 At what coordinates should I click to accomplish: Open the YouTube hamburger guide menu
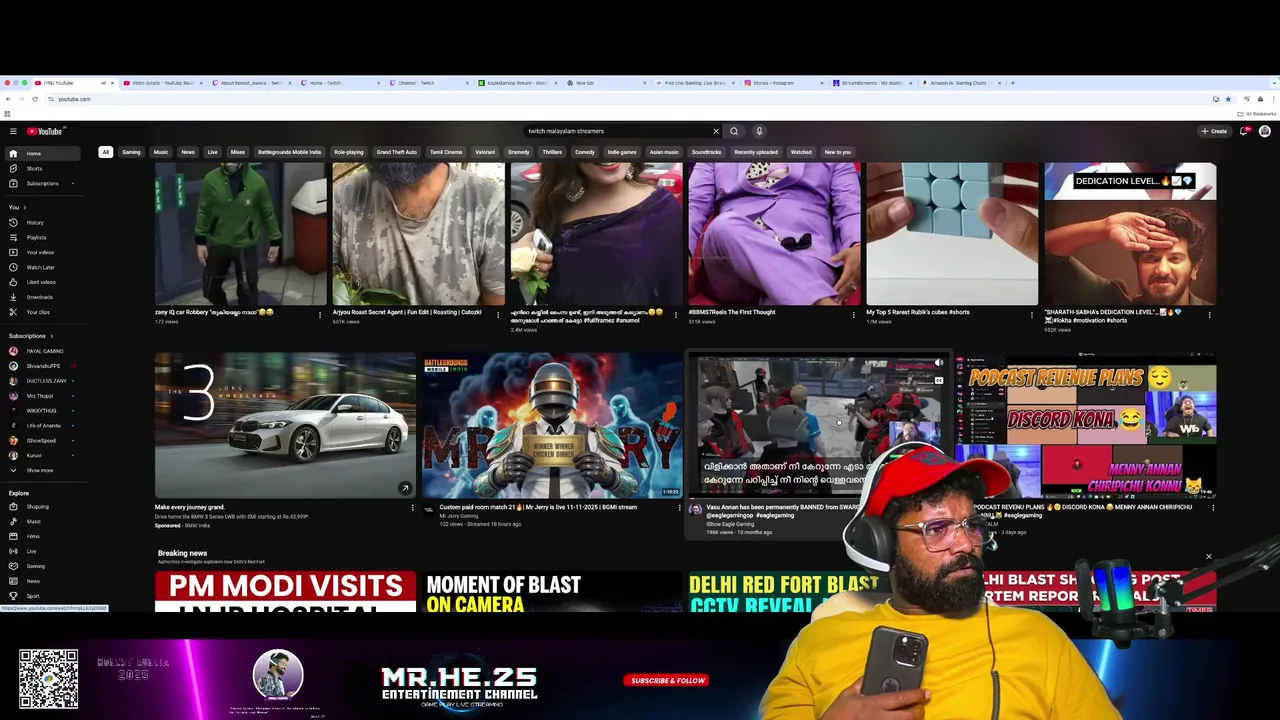click(x=13, y=131)
